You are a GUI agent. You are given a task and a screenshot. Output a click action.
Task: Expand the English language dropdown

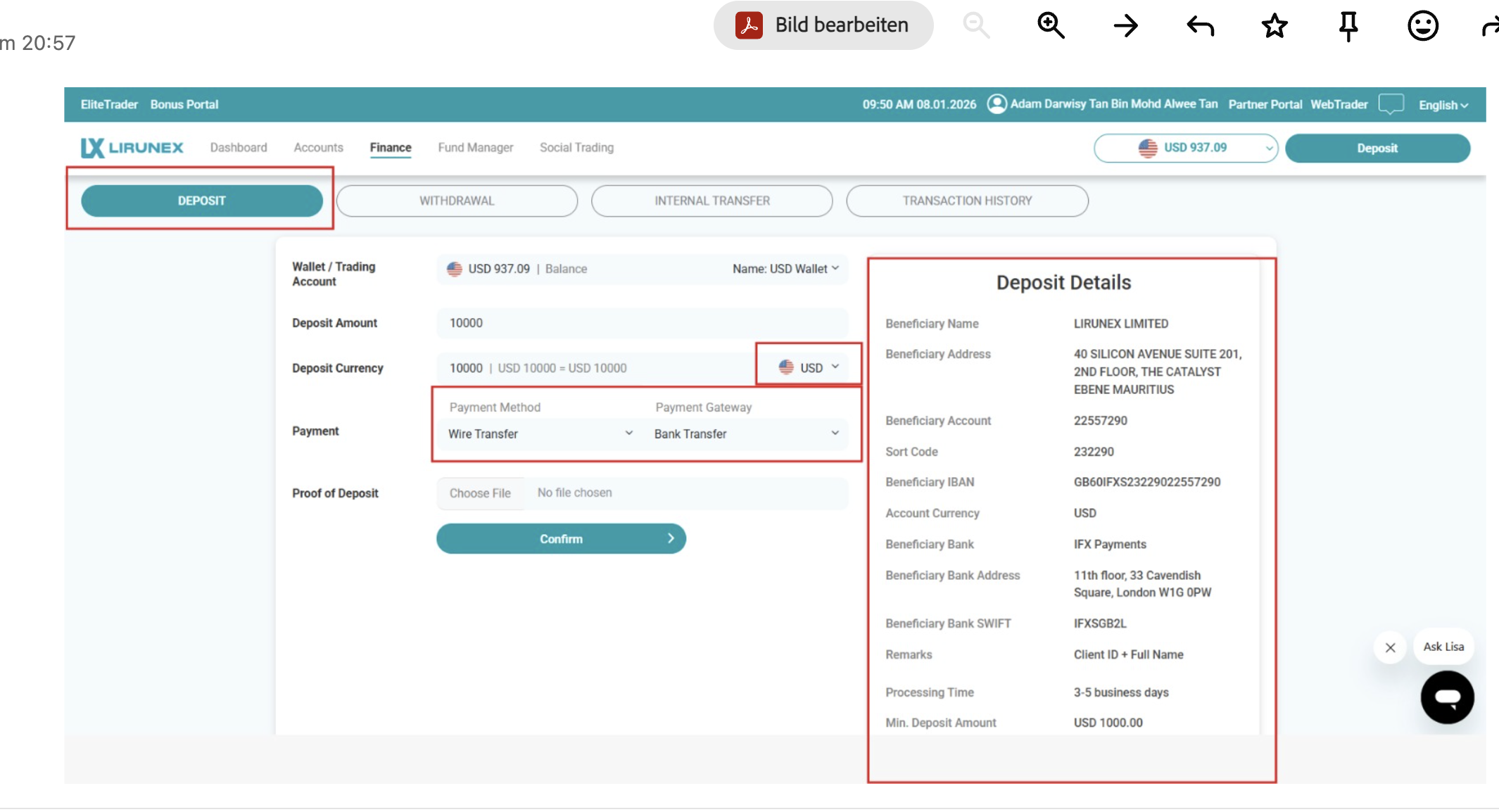point(1443,105)
